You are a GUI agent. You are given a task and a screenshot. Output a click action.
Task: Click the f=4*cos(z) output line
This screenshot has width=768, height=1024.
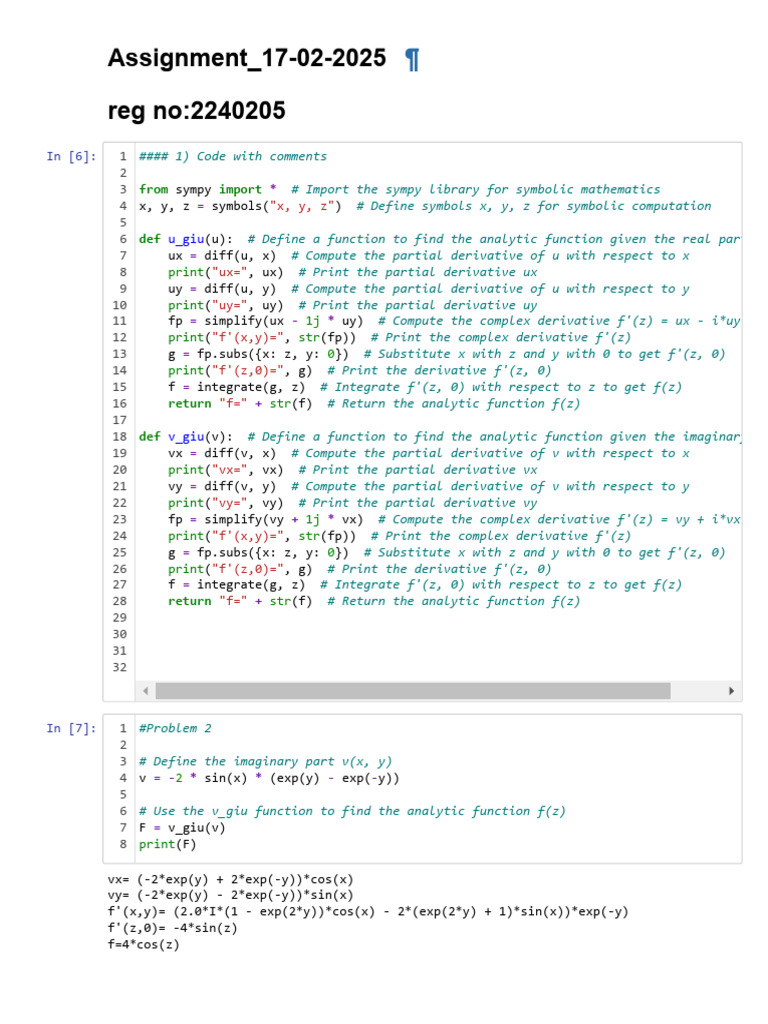(144, 944)
